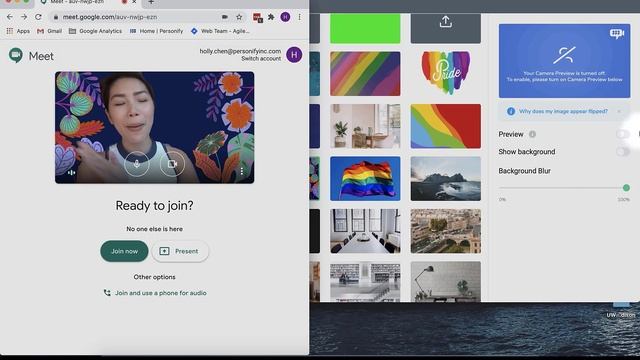
Task: Select the room with plants background
Action: click(x=365, y=126)
